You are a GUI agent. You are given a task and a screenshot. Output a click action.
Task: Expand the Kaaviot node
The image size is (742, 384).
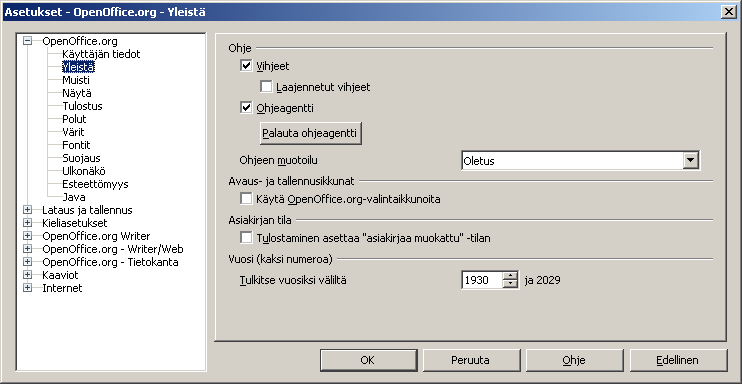coord(27,275)
